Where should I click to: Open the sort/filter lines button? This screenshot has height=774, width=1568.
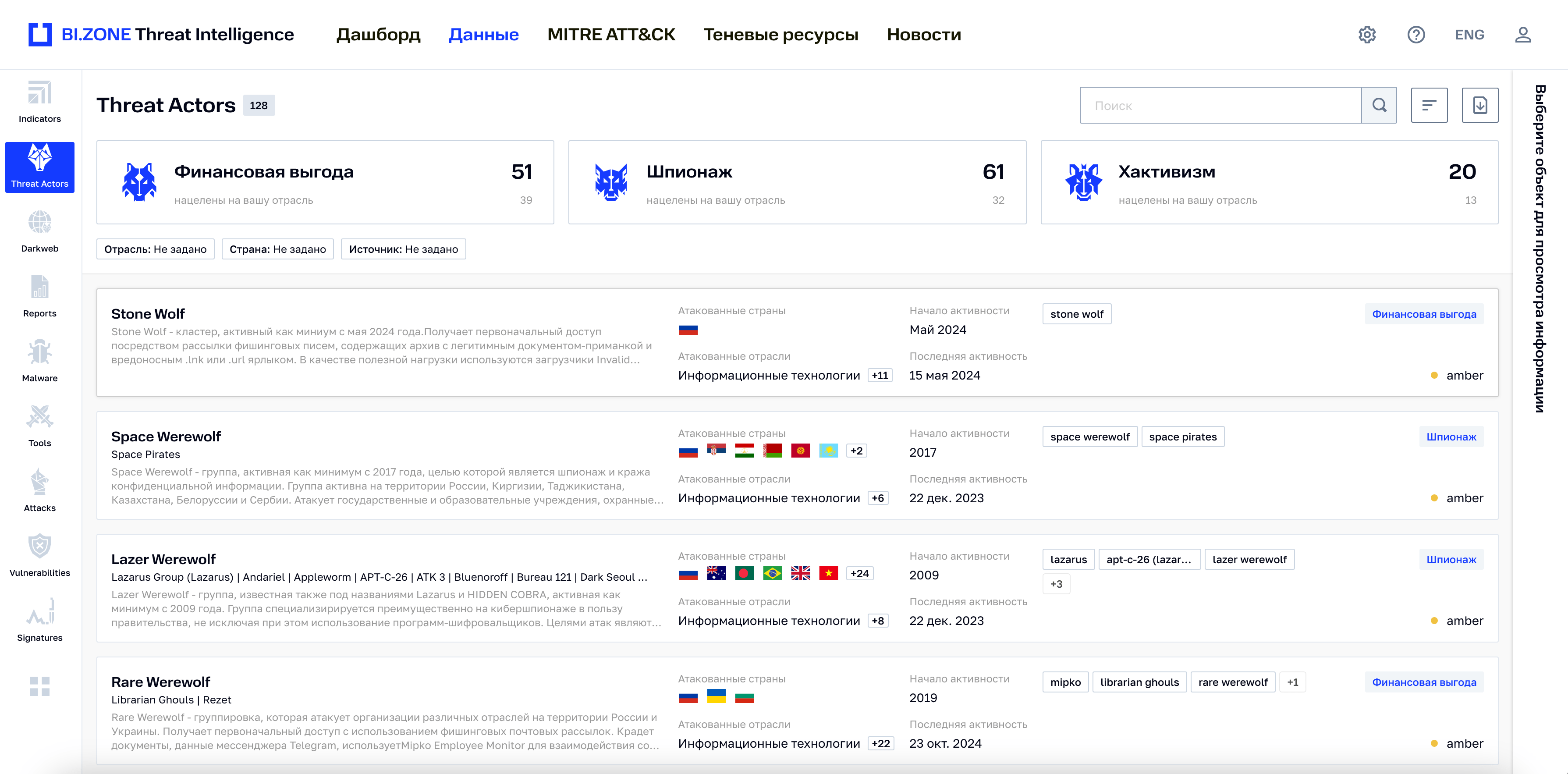coord(1429,105)
